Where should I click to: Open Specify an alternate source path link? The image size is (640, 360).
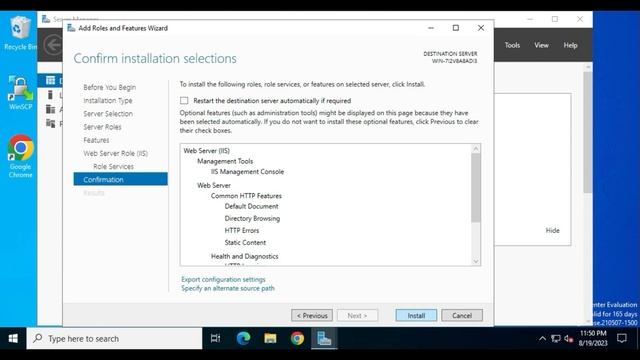(228, 288)
